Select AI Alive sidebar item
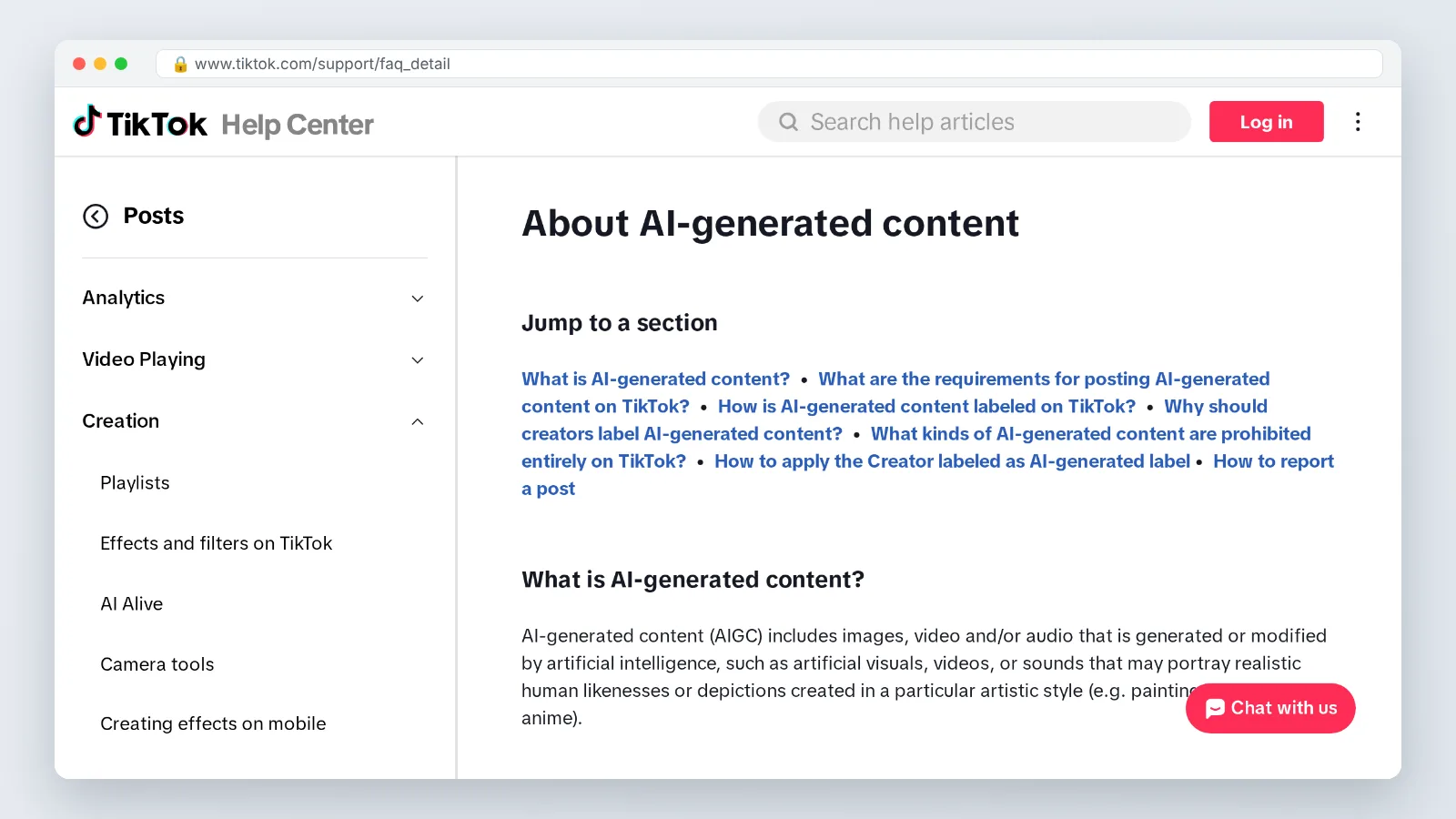This screenshot has height=819, width=1456. pyautogui.click(x=132, y=604)
